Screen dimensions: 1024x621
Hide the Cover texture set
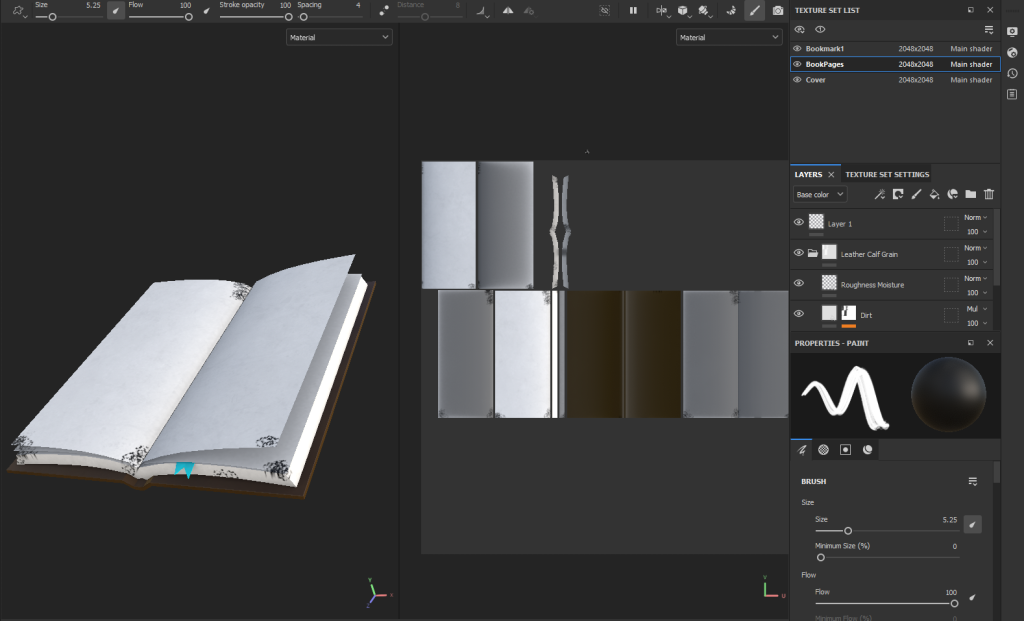797,80
